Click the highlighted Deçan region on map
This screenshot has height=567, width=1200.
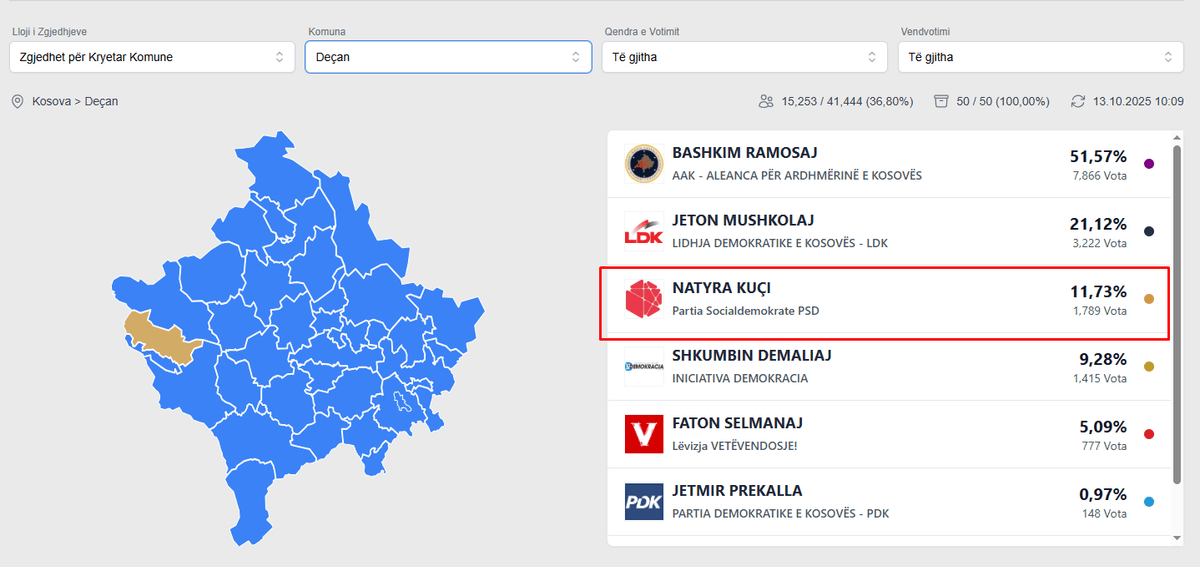click(x=160, y=338)
